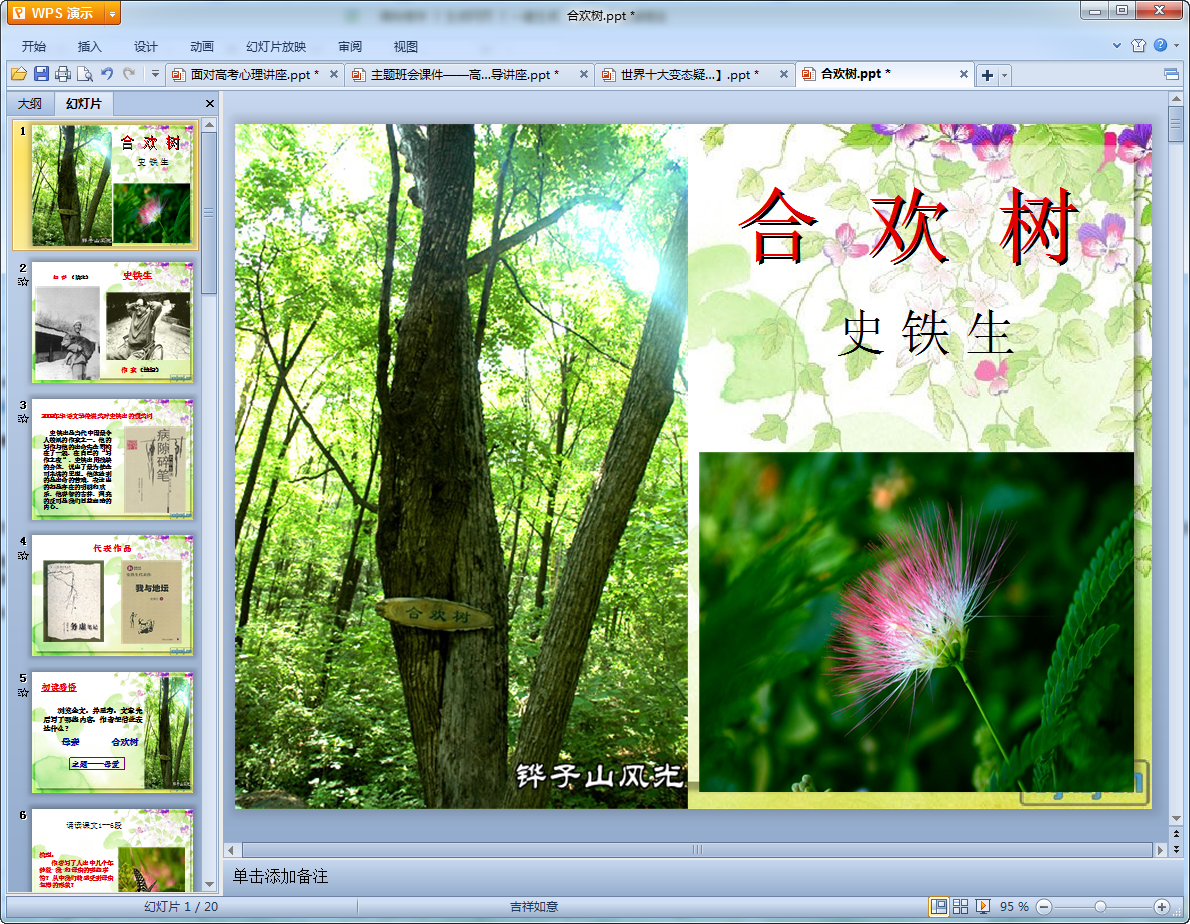This screenshot has height=924, width=1190.
Task: Close the 世界十大变态疑 document tab
Action: (x=784, y=74)
